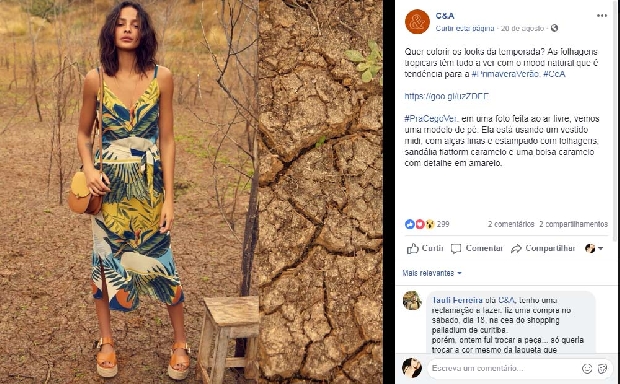Viewport: 620px width, 384px height.
Task: Open the C&A page profile logo
Action: click(x=417, y=22)
